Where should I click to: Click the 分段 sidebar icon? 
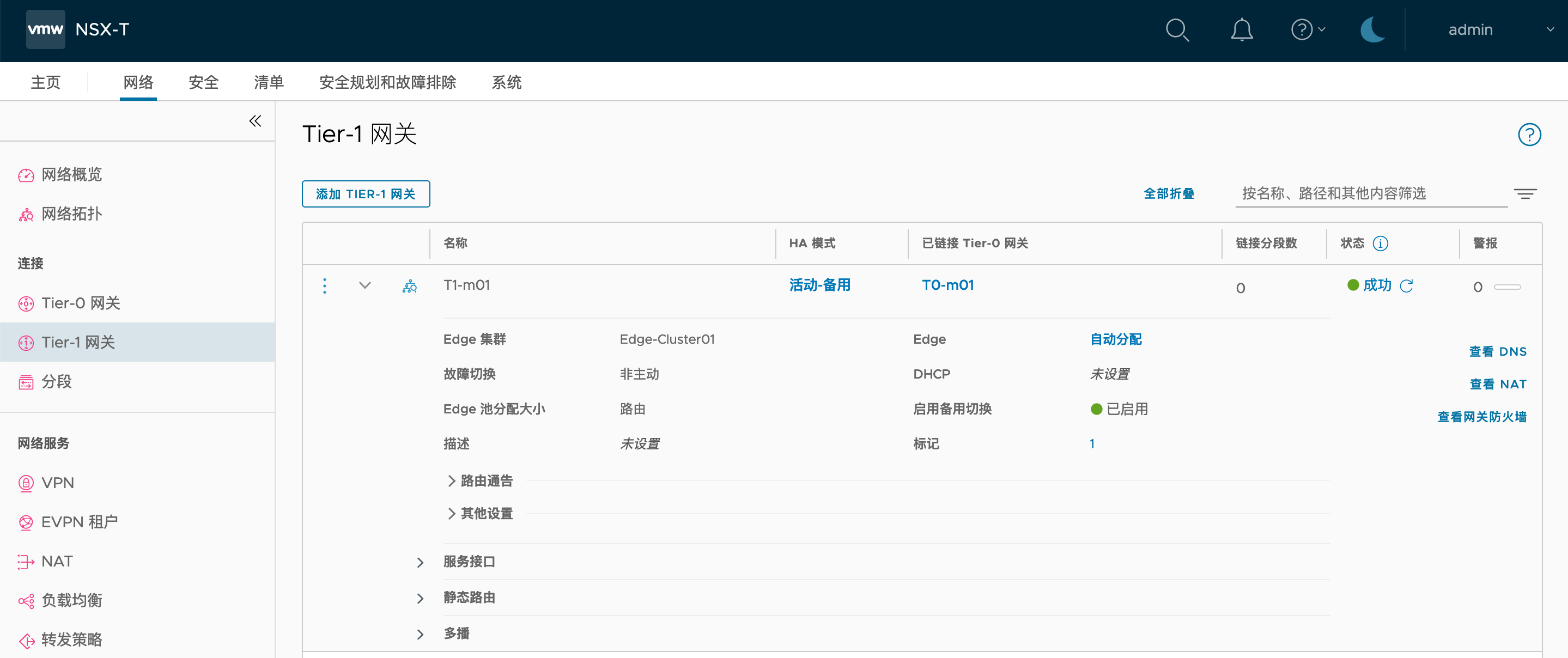[26, 382]
